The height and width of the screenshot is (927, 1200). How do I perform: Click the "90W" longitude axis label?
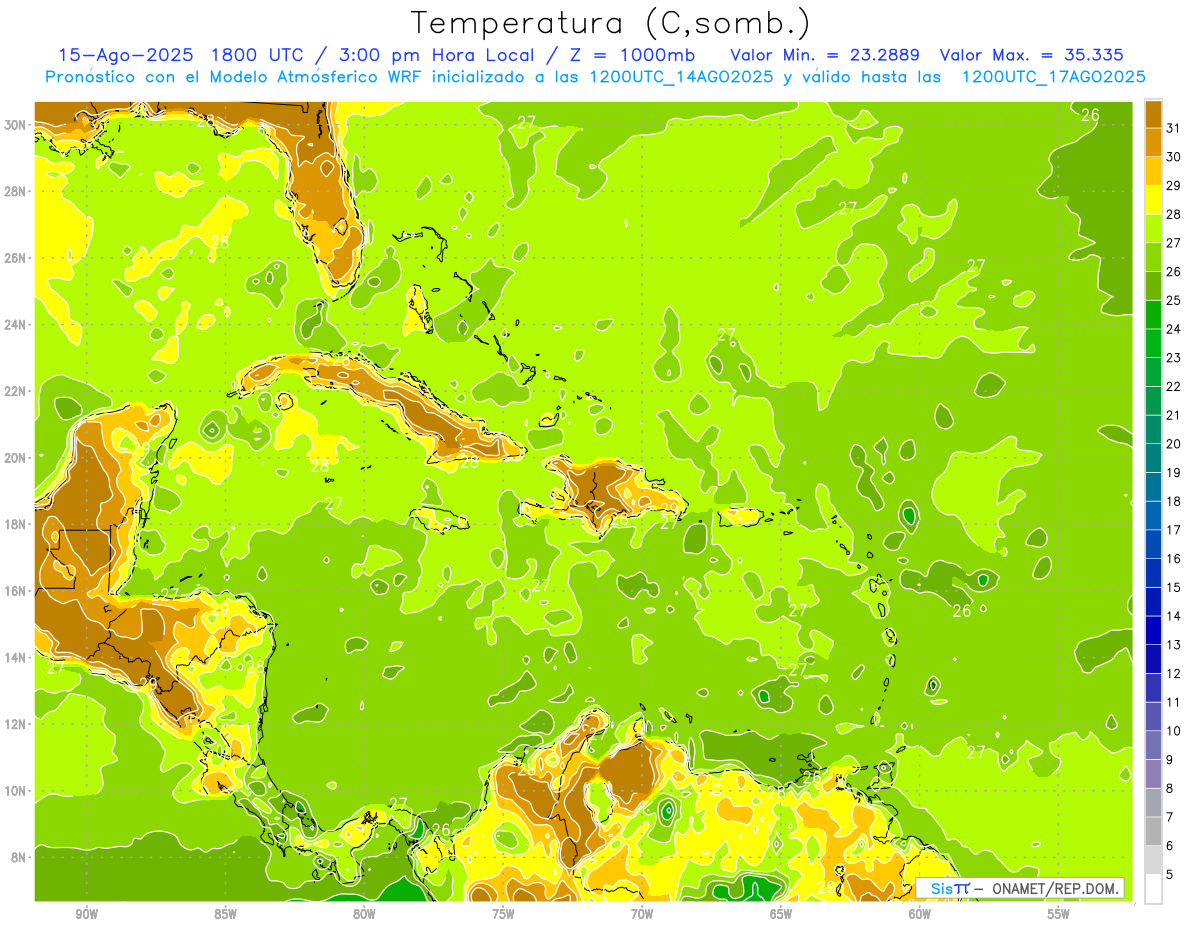[x=87, y=914]
